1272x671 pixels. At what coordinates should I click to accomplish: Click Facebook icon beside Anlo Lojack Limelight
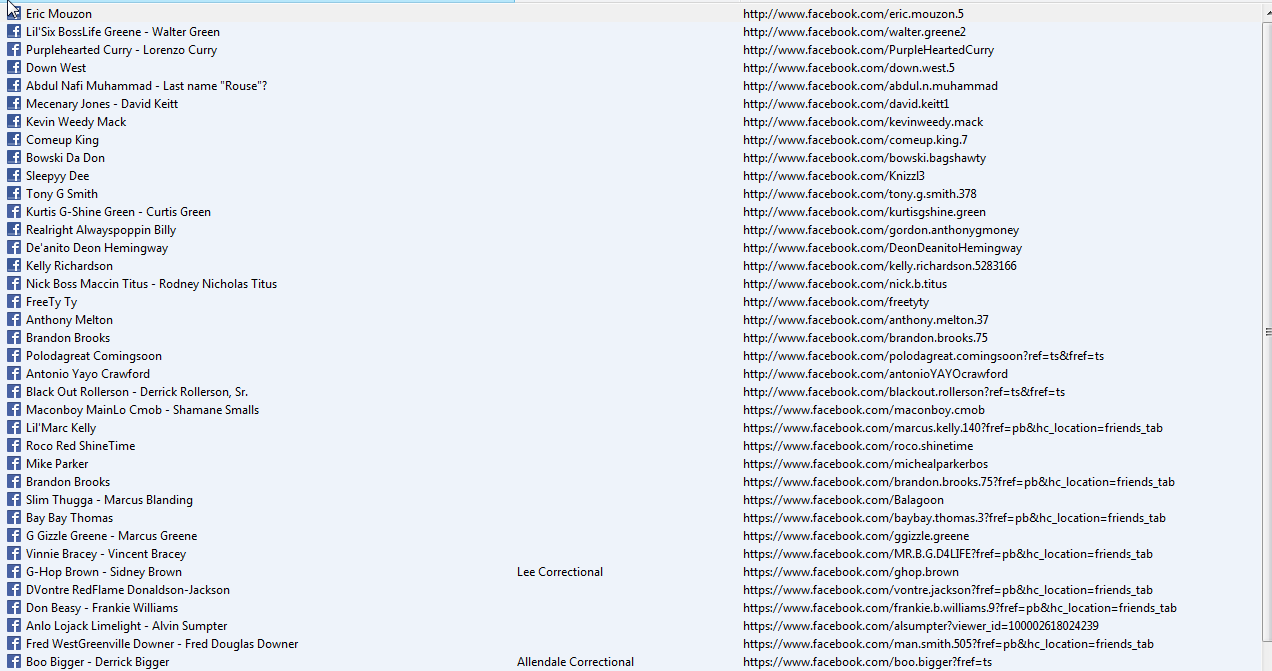14,626
